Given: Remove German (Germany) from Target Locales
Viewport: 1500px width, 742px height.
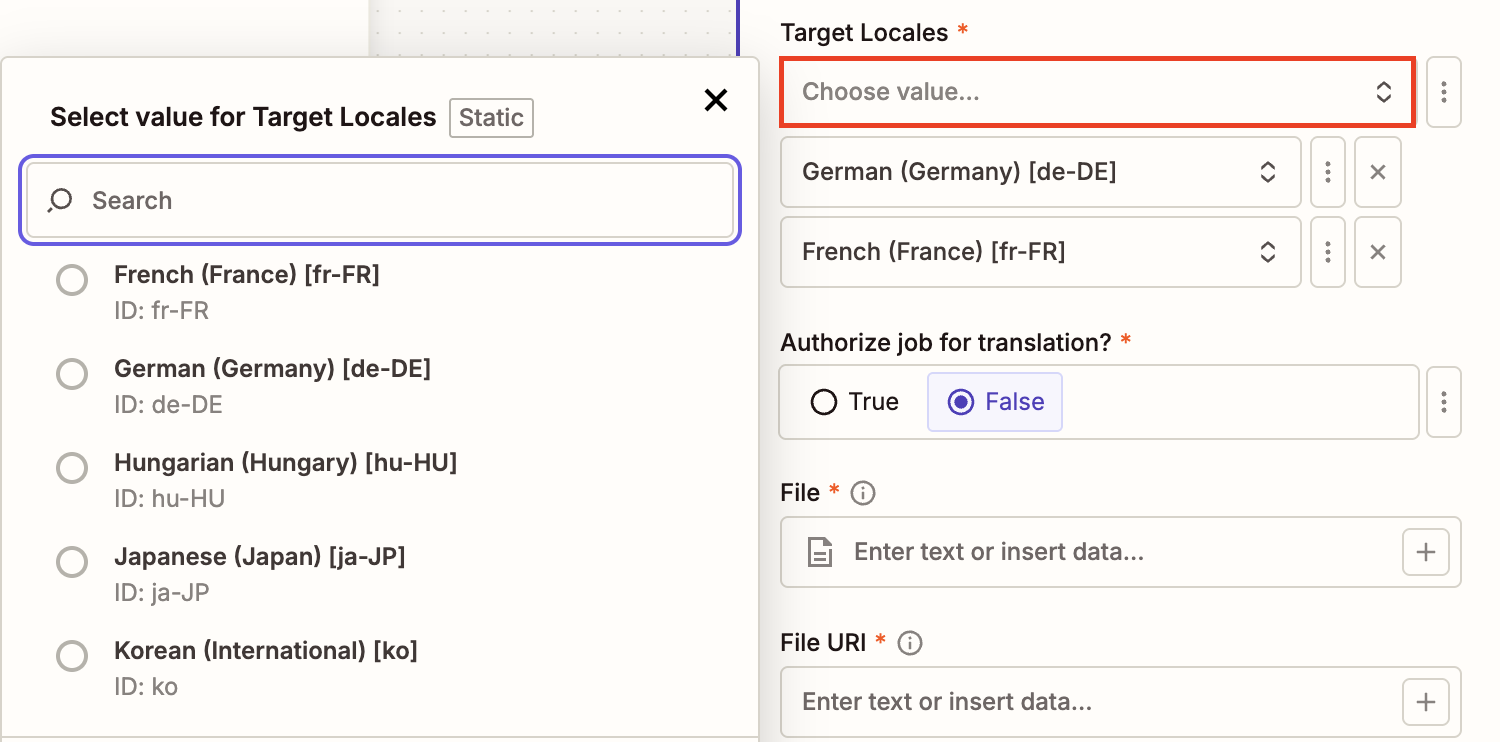Looking at the screenshot, I should pos(1378,172).
